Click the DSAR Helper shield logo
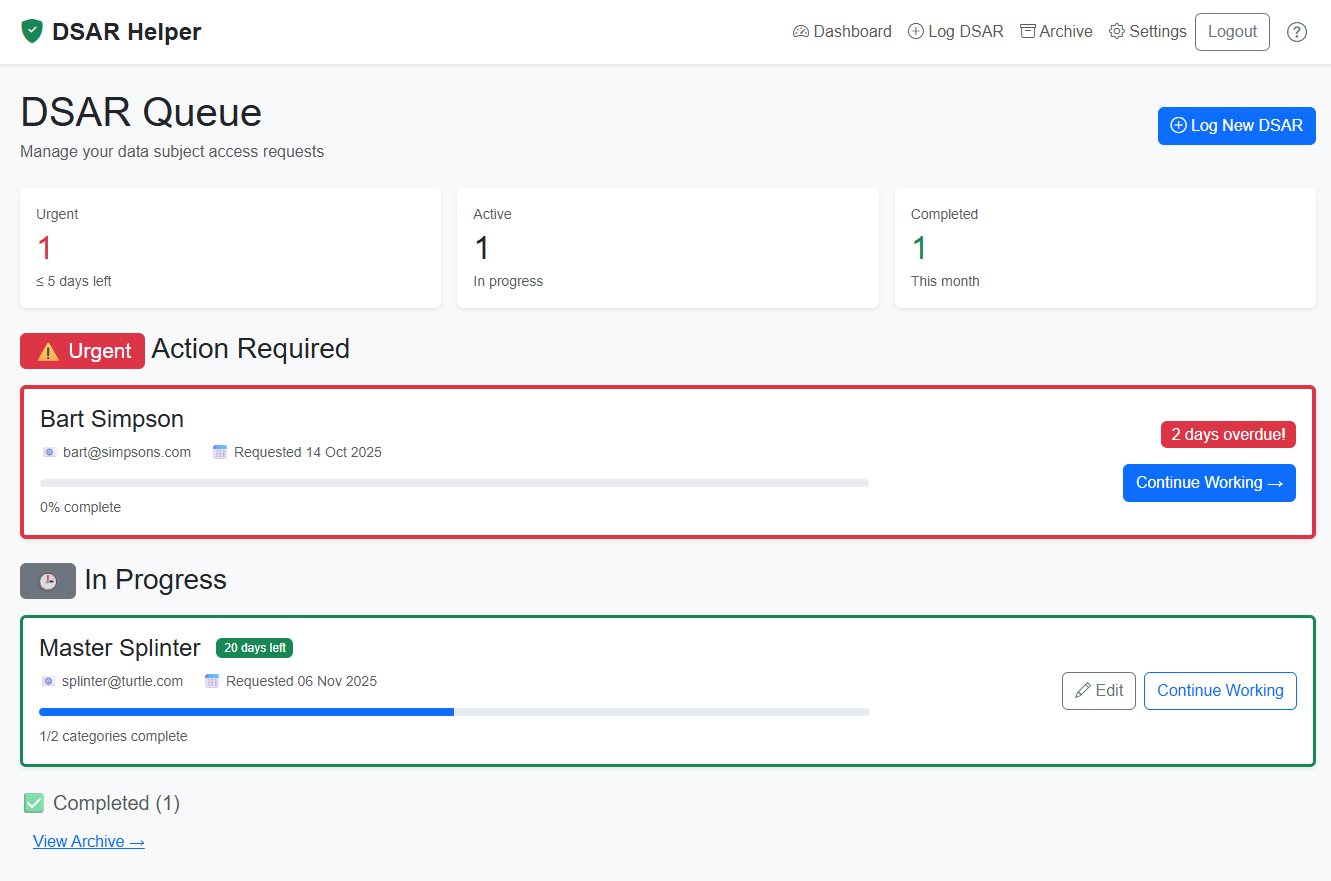Screen dimensions: 1331x881 coord(32,31)
